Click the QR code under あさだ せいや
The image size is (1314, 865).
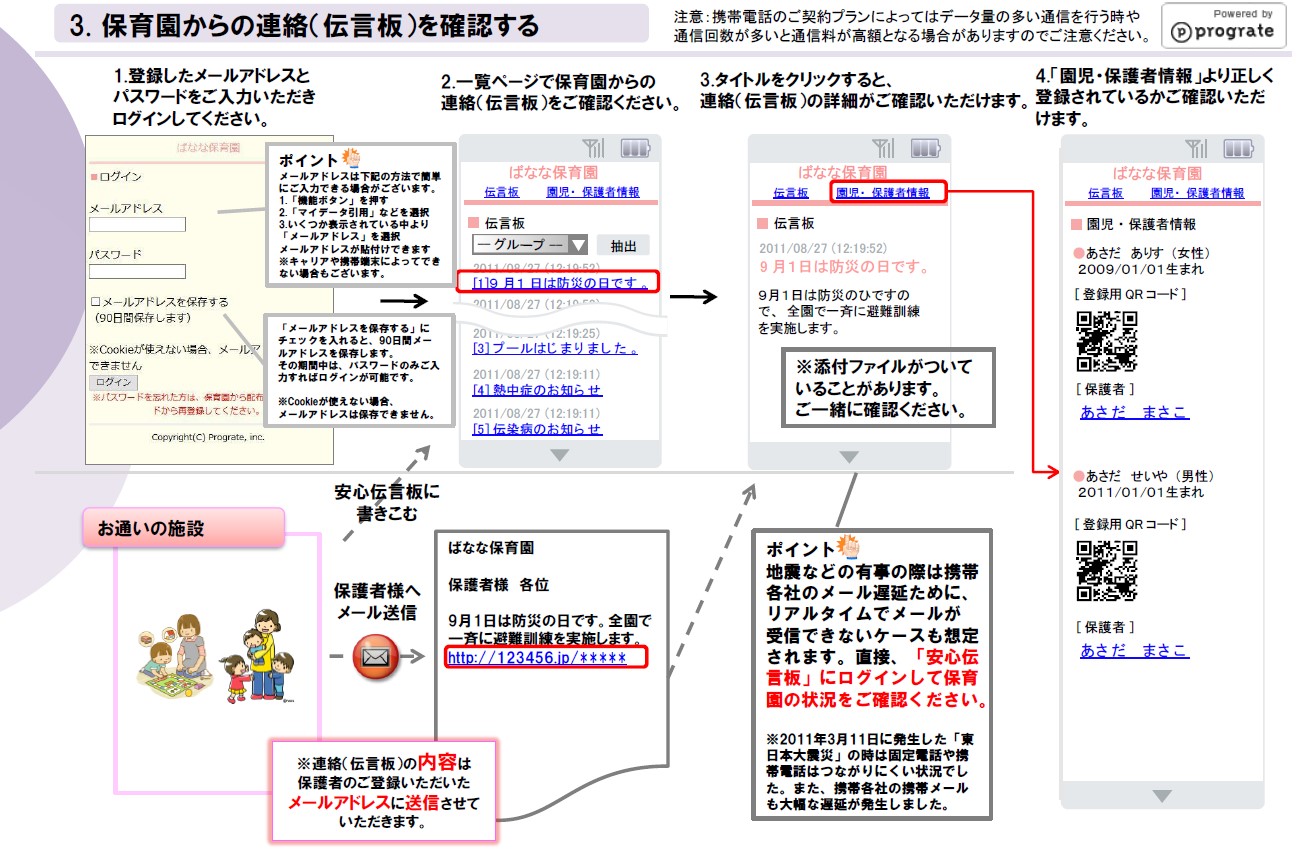click(1106, 571)
